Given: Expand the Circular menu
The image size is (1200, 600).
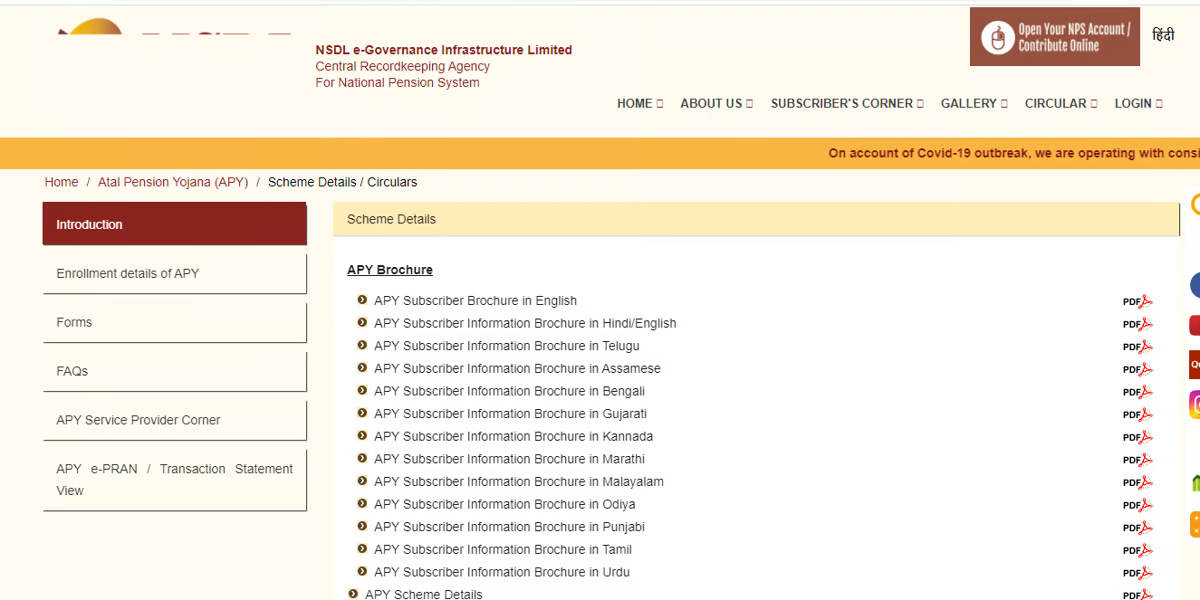Looking at the screenshot, I should 1060,103.
